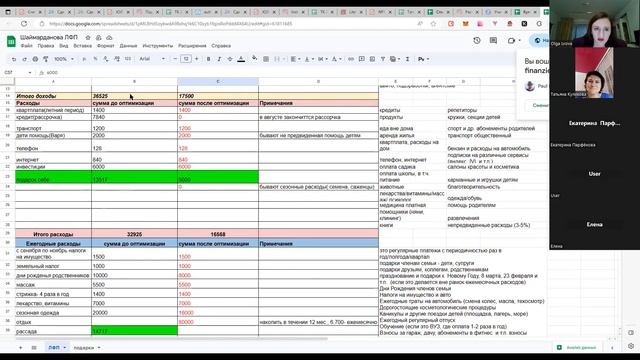The width and height of the screenshot is (640, 360).
Task: Increase decimal places in the toolbar
Action: [x=117, y=59]
